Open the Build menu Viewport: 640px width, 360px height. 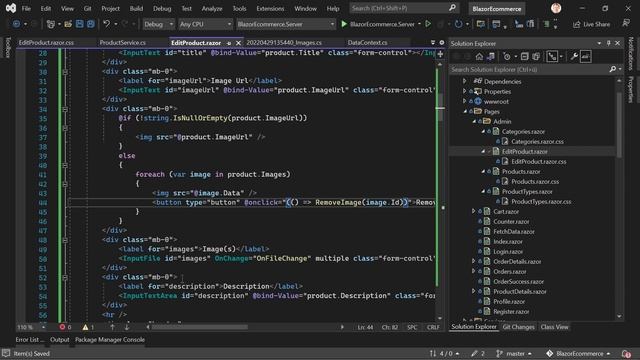tap(136, 8)
